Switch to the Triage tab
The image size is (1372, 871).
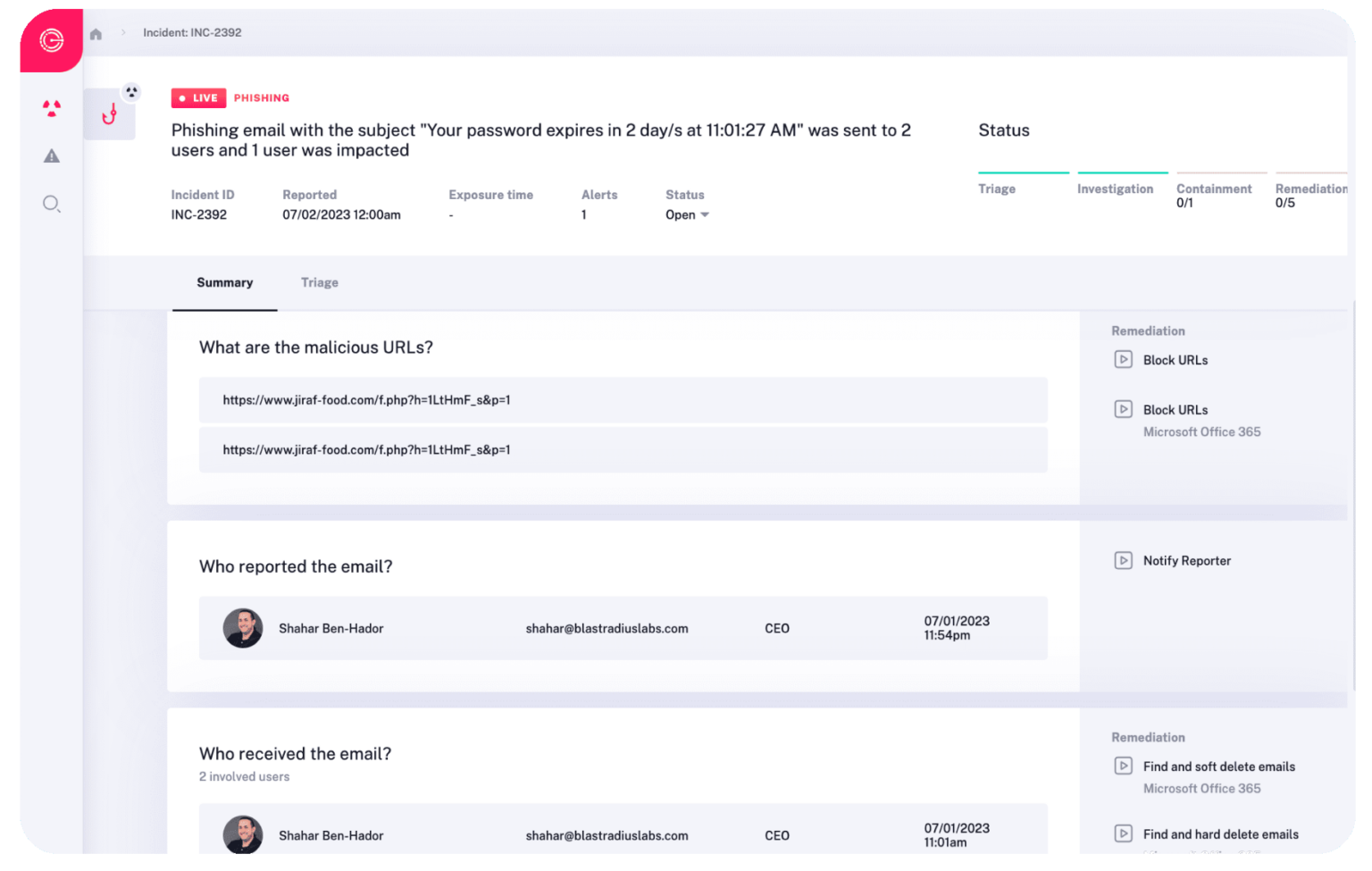coord(319,282)
